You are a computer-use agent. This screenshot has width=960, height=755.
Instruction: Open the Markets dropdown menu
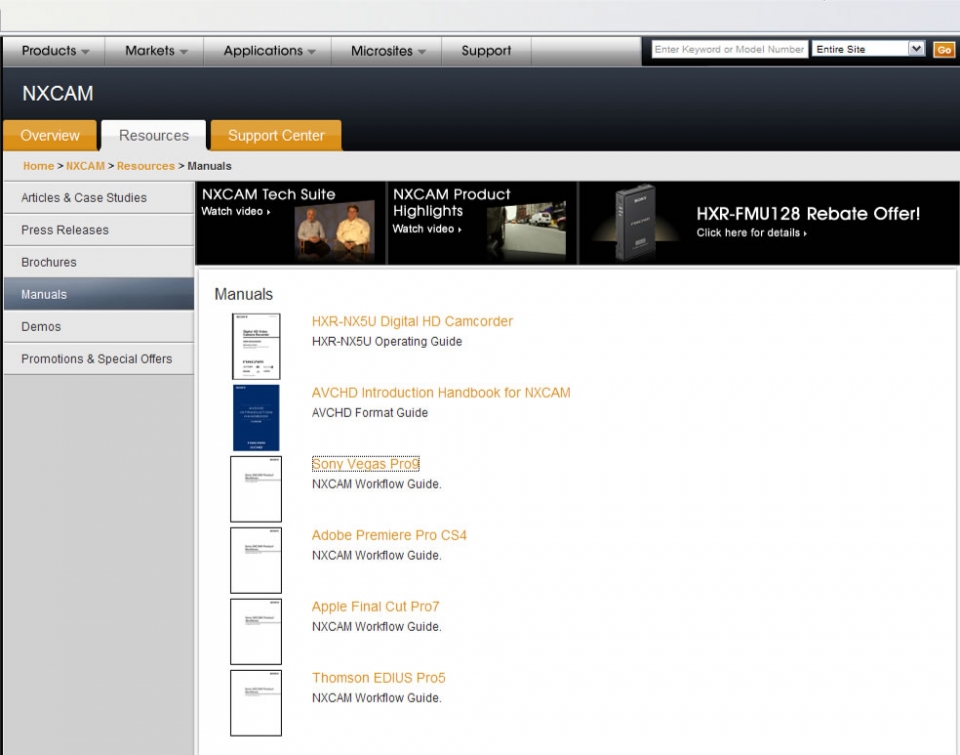tap(156, 51)
